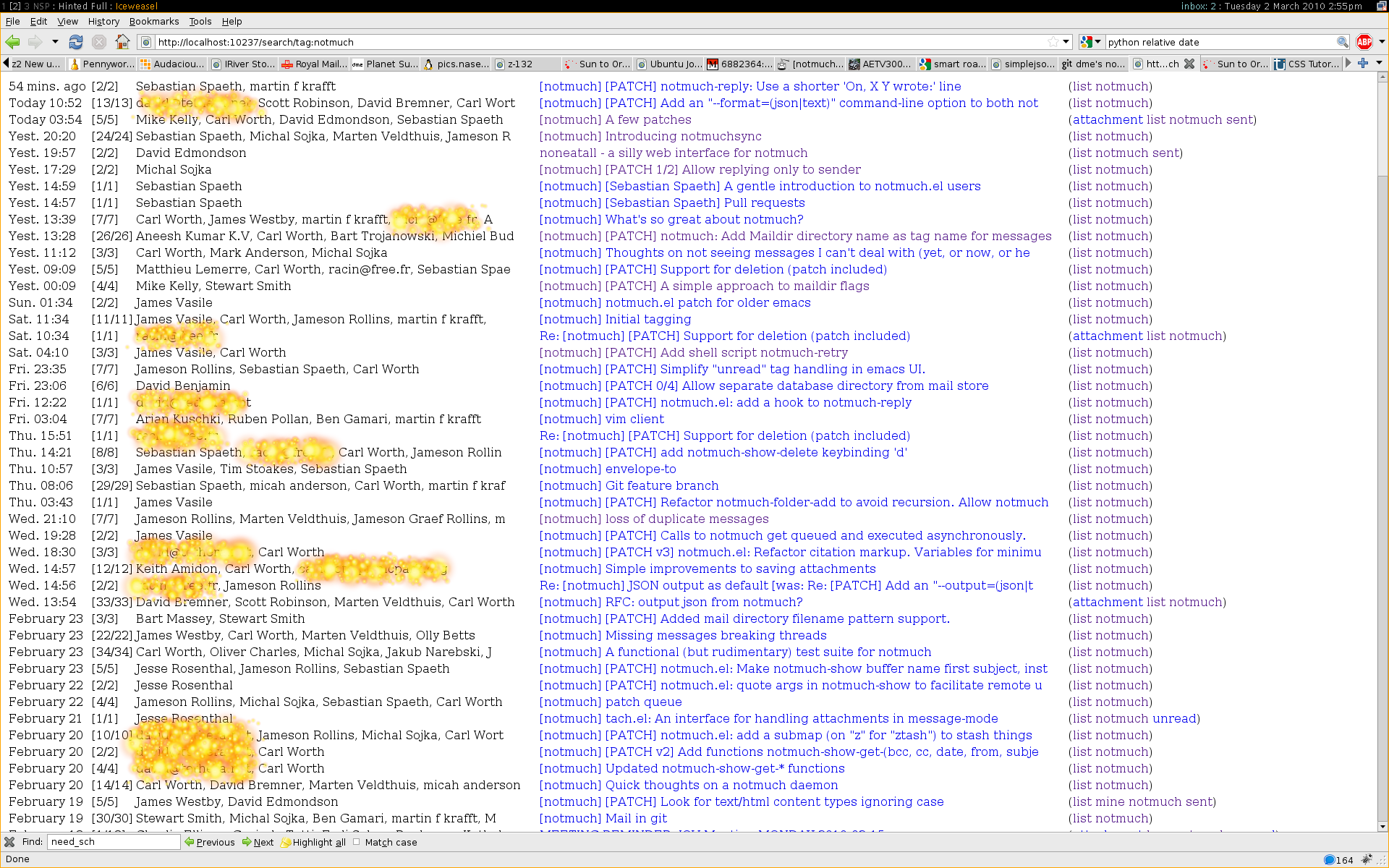Image resolution: width=1389 pixels, height=868 pixels.
Task: Click the Adblock Plus ABP icon
Action: coord(1364,42)
